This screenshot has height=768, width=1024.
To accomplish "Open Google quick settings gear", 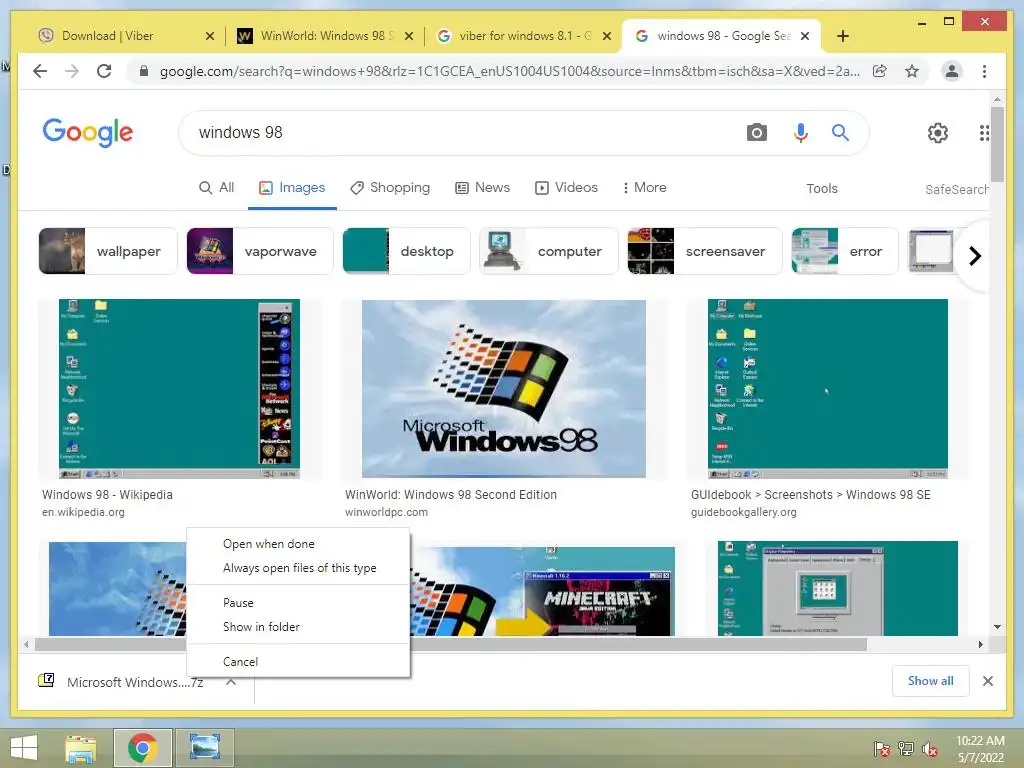I will pos(938,133).
